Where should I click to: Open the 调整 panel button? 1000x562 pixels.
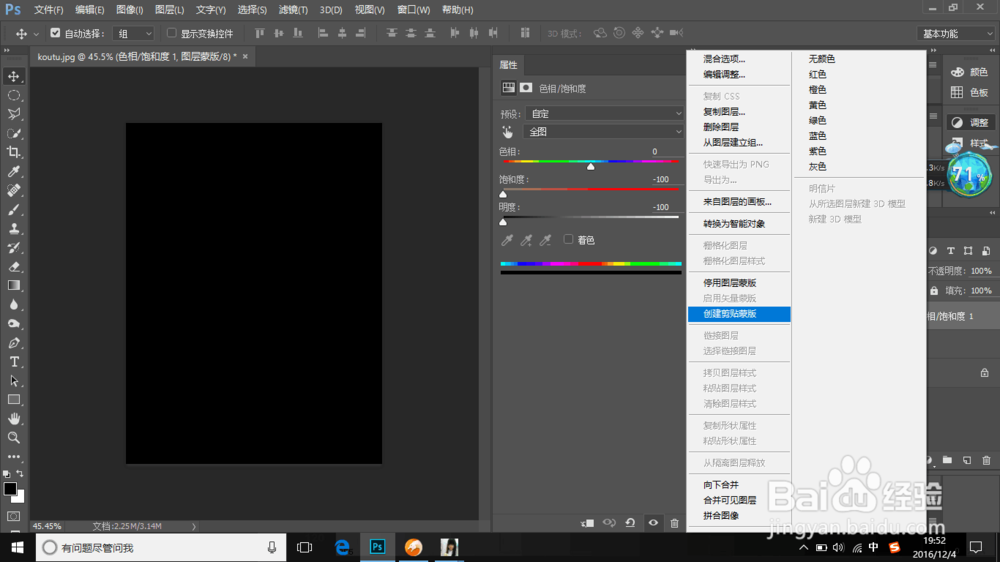969,122
